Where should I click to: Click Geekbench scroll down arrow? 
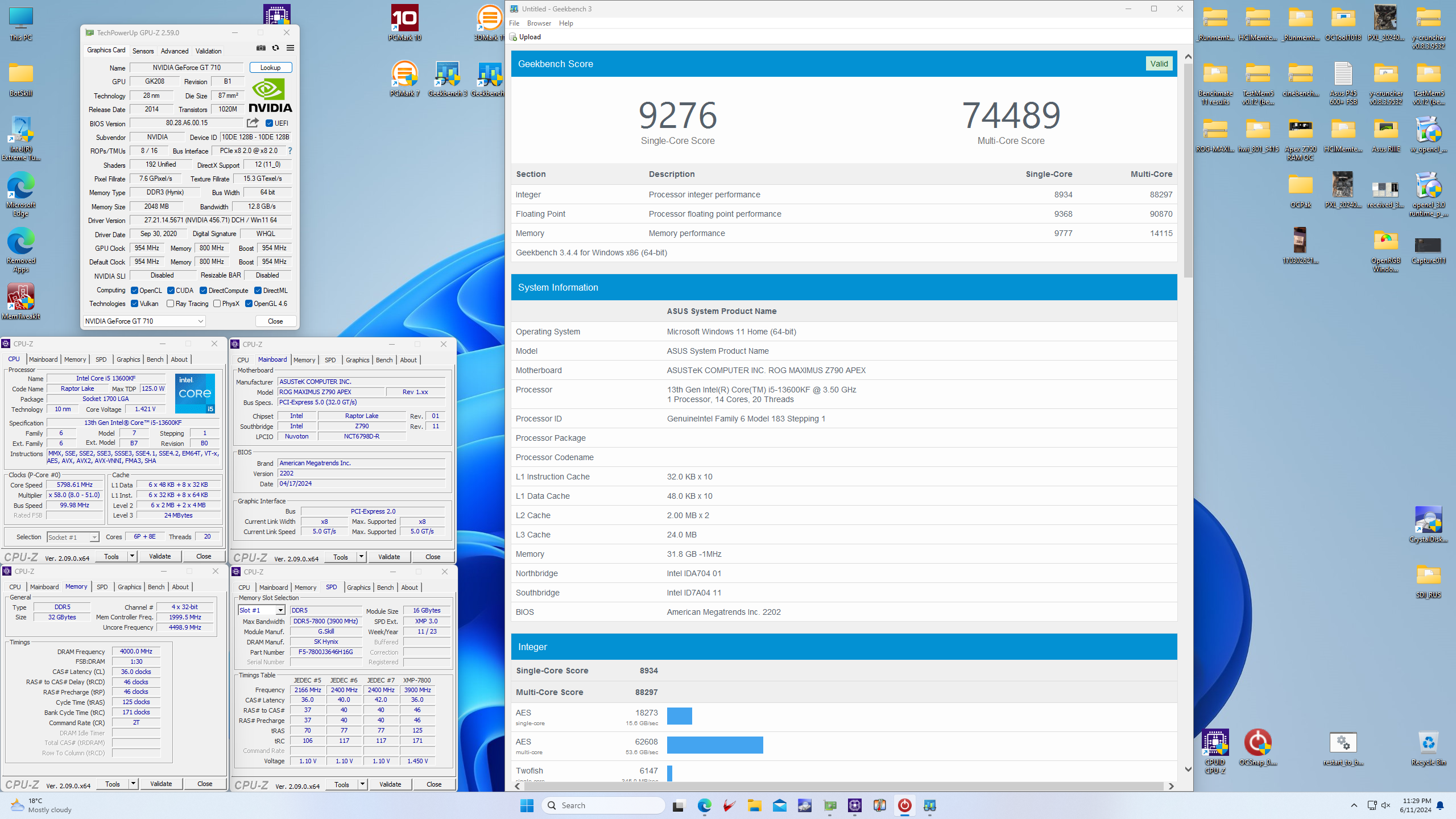point(1188,769)
